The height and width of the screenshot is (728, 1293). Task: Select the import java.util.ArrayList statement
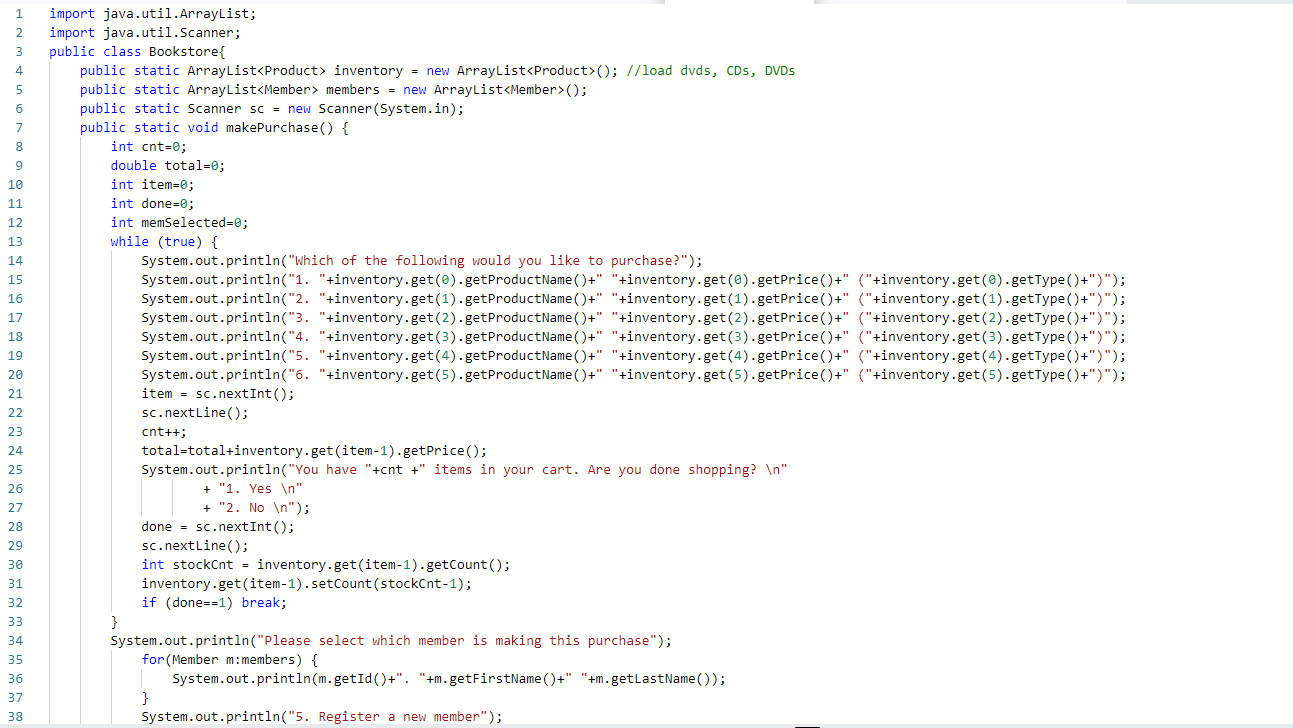click(150, 13)
